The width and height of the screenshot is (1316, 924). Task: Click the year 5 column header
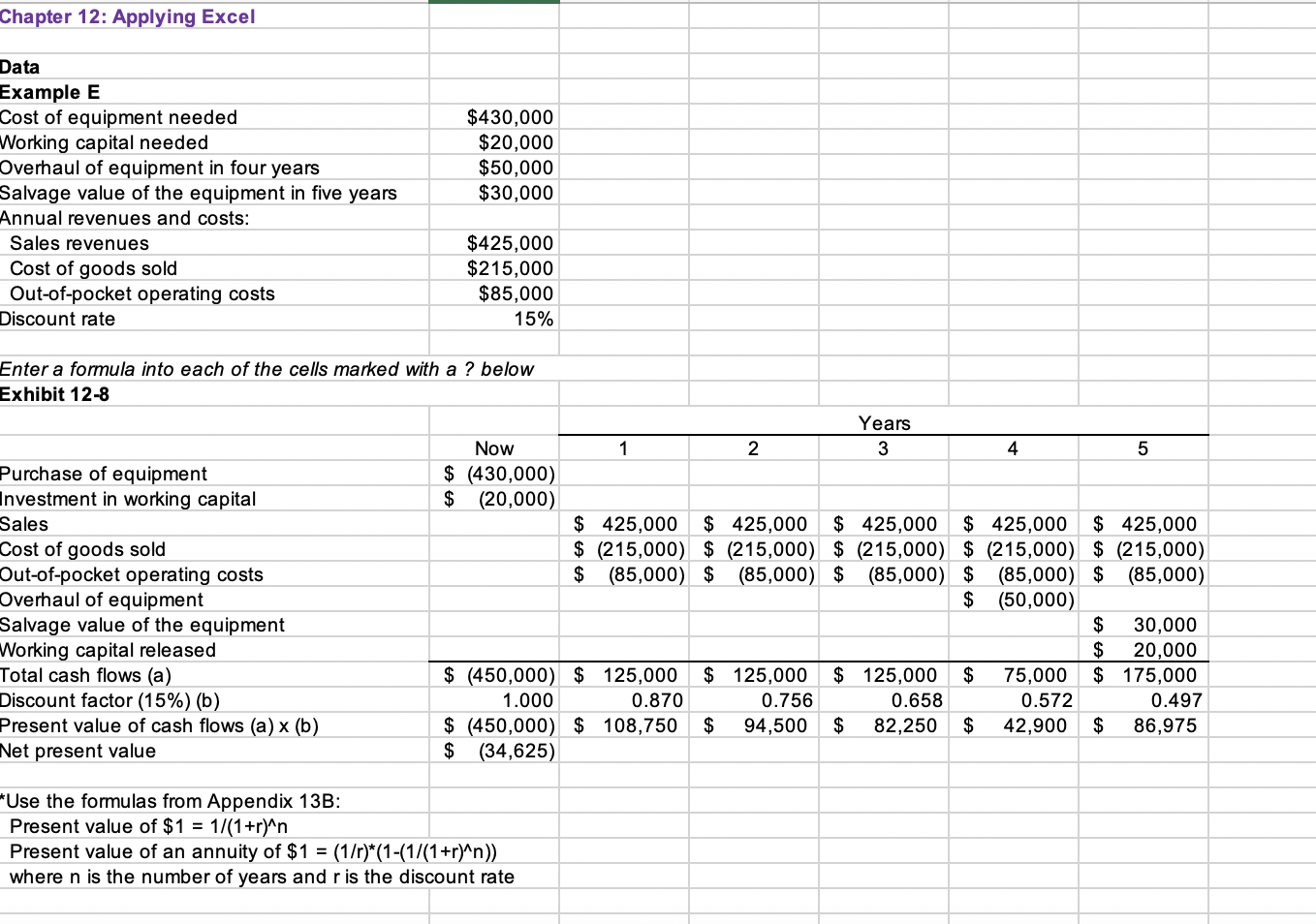point(1144,448)
